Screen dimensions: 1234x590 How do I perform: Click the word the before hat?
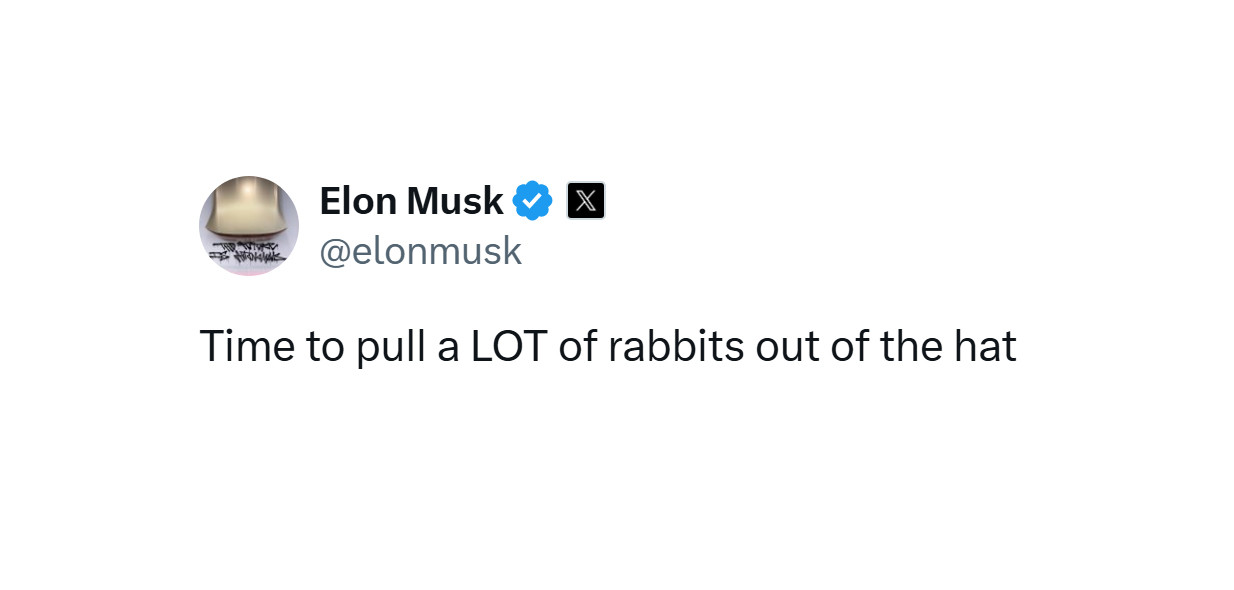click(x=910, y=347)
